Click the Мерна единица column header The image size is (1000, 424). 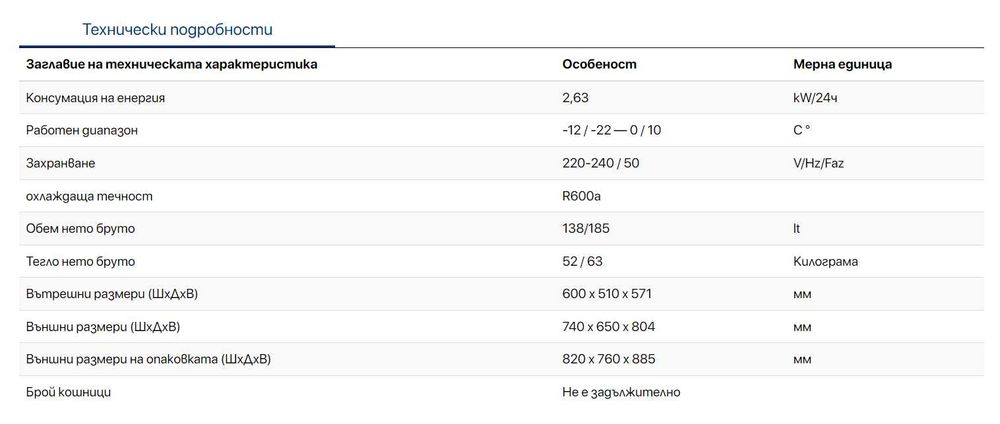pos(842,64)
